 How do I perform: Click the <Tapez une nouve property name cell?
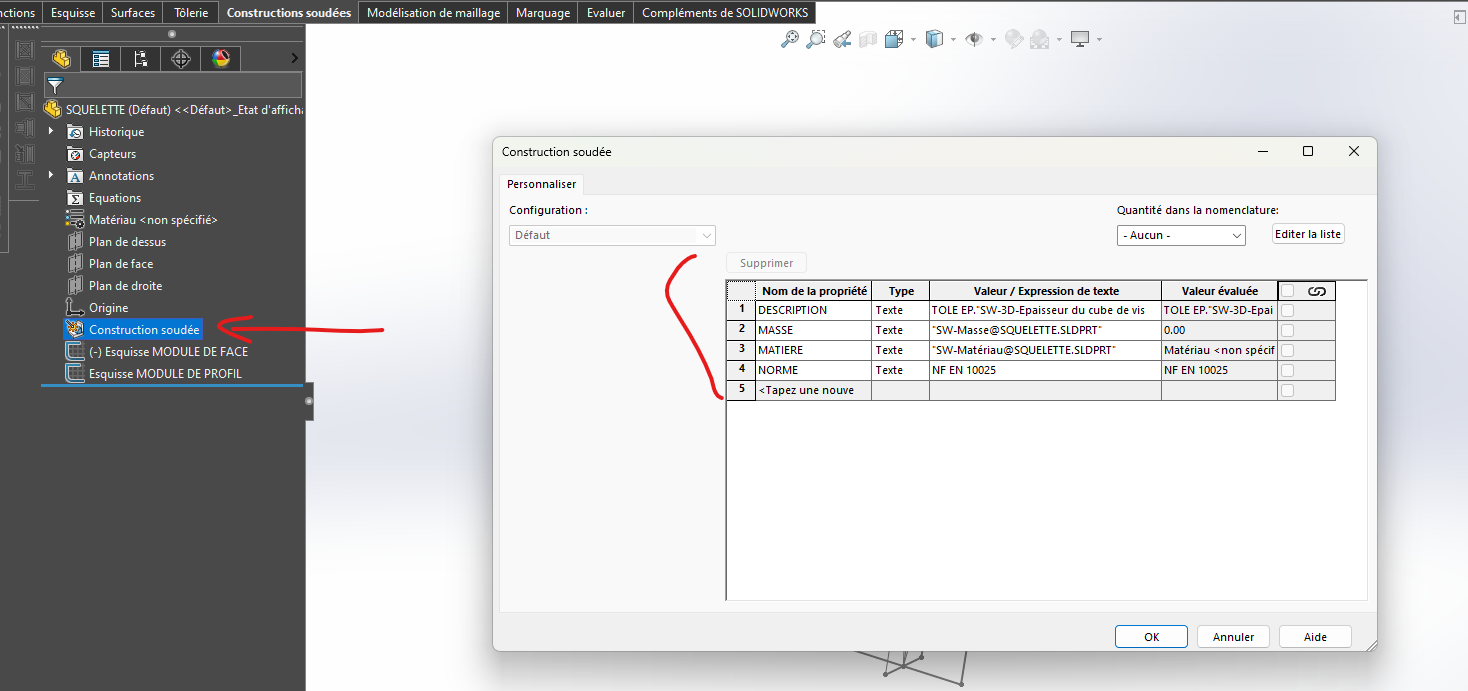point(813,390)
